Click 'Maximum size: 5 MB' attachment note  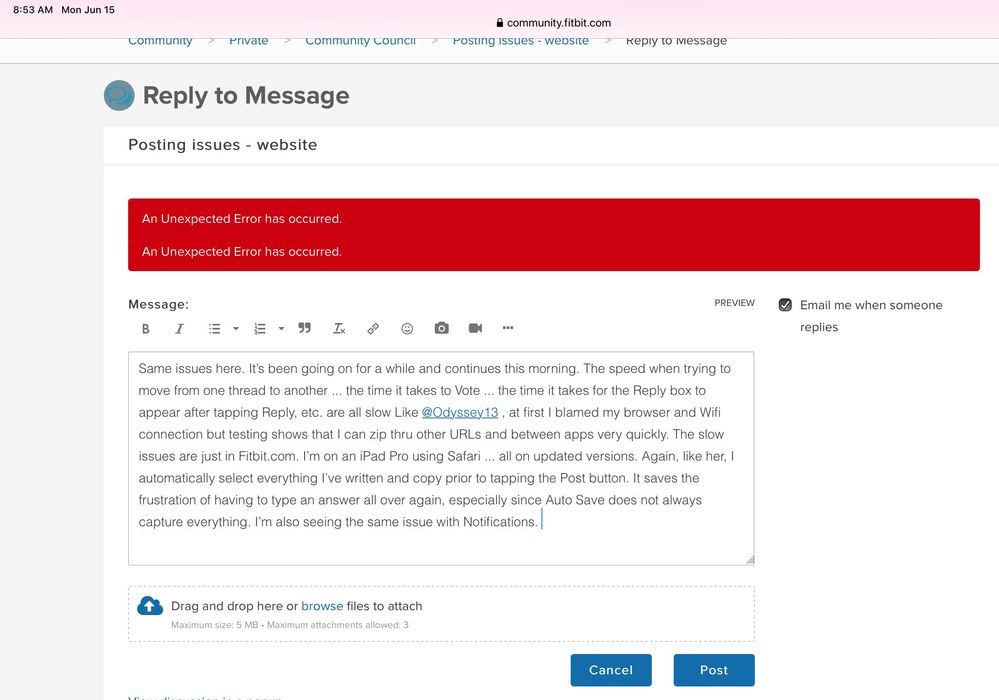tap(214, 625)
